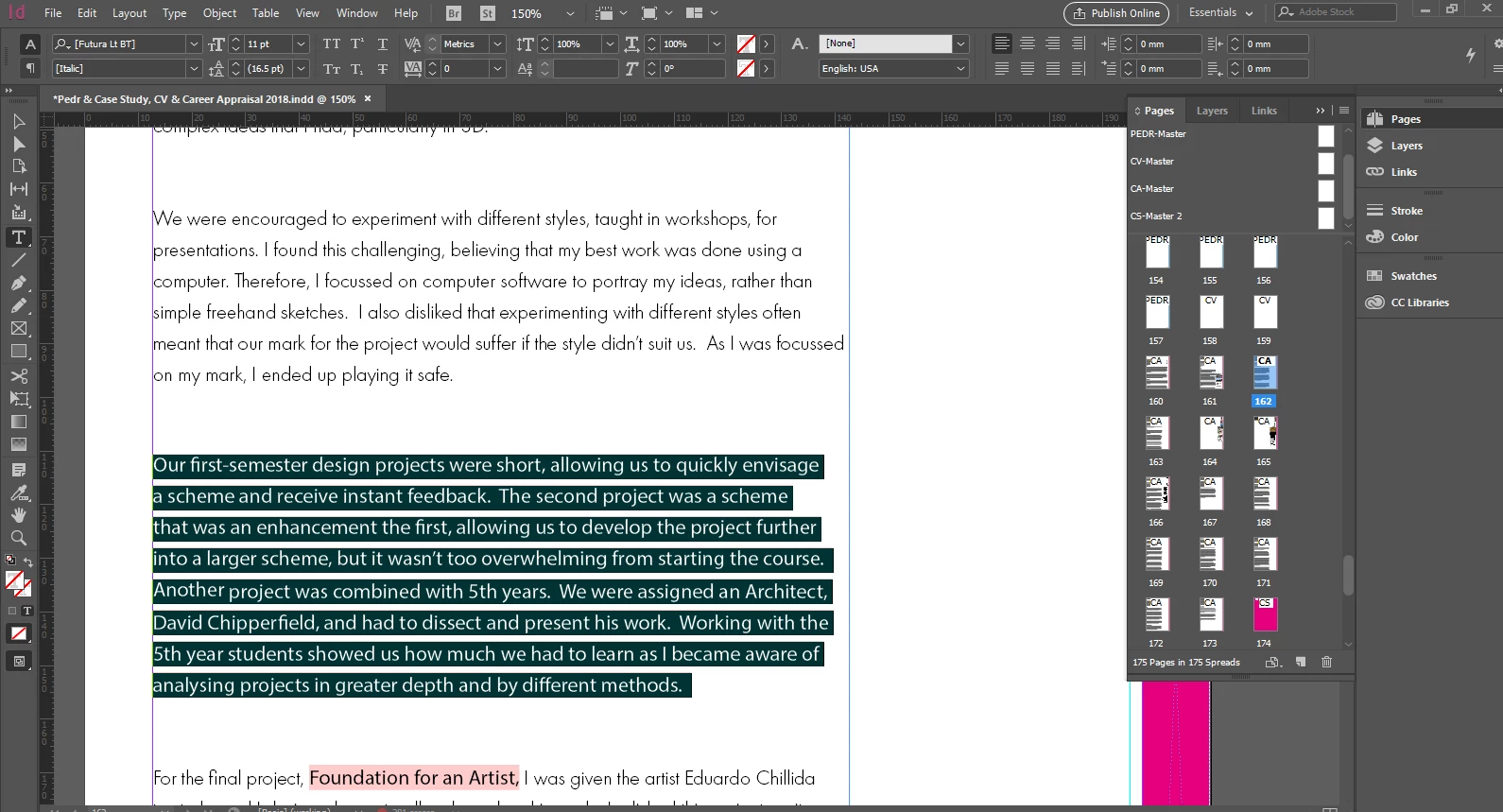
Task: Select the Line tool
Action: click(18, 260)
